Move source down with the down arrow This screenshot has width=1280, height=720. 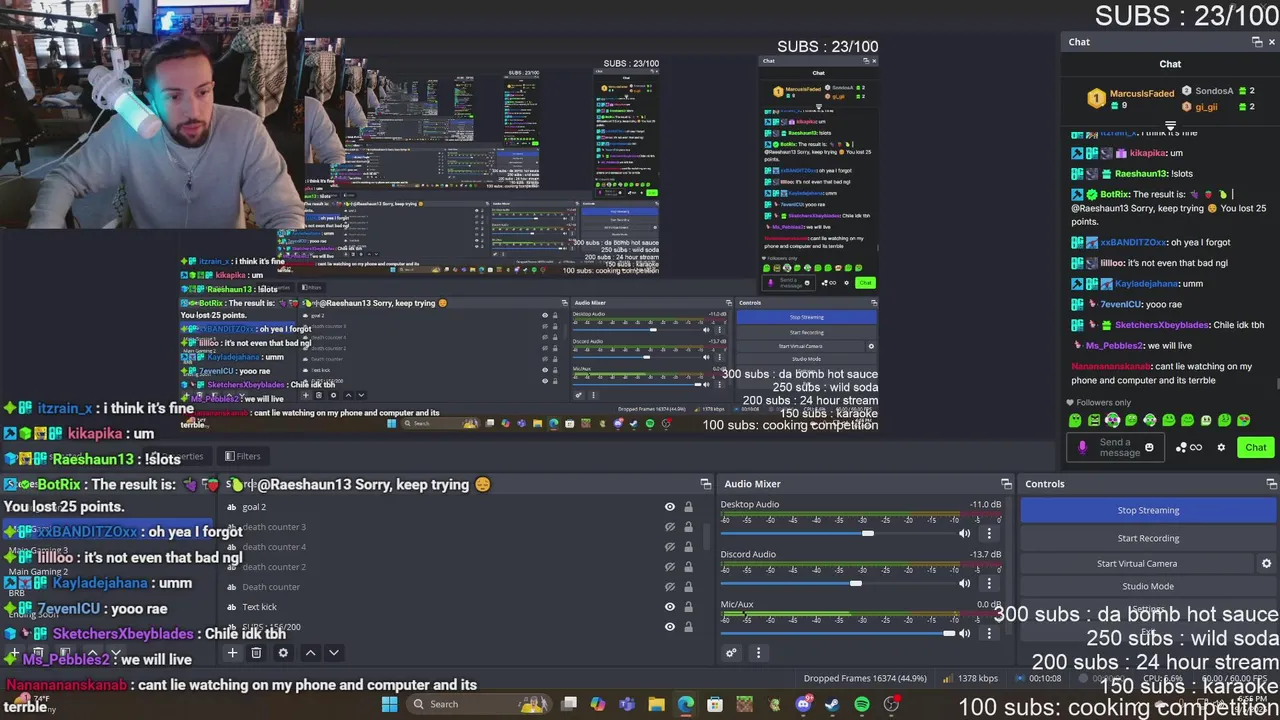pos(334,653)
